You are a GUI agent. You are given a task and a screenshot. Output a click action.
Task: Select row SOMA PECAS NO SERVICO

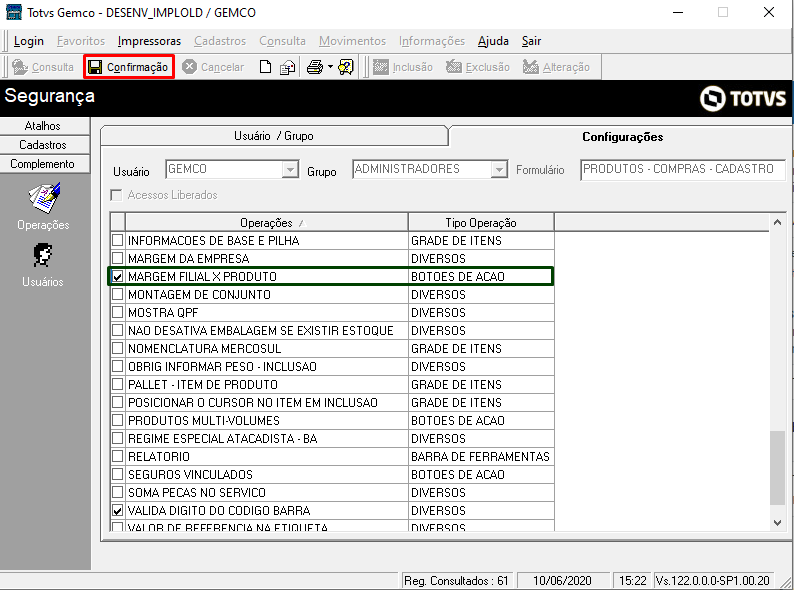(332, 492)
